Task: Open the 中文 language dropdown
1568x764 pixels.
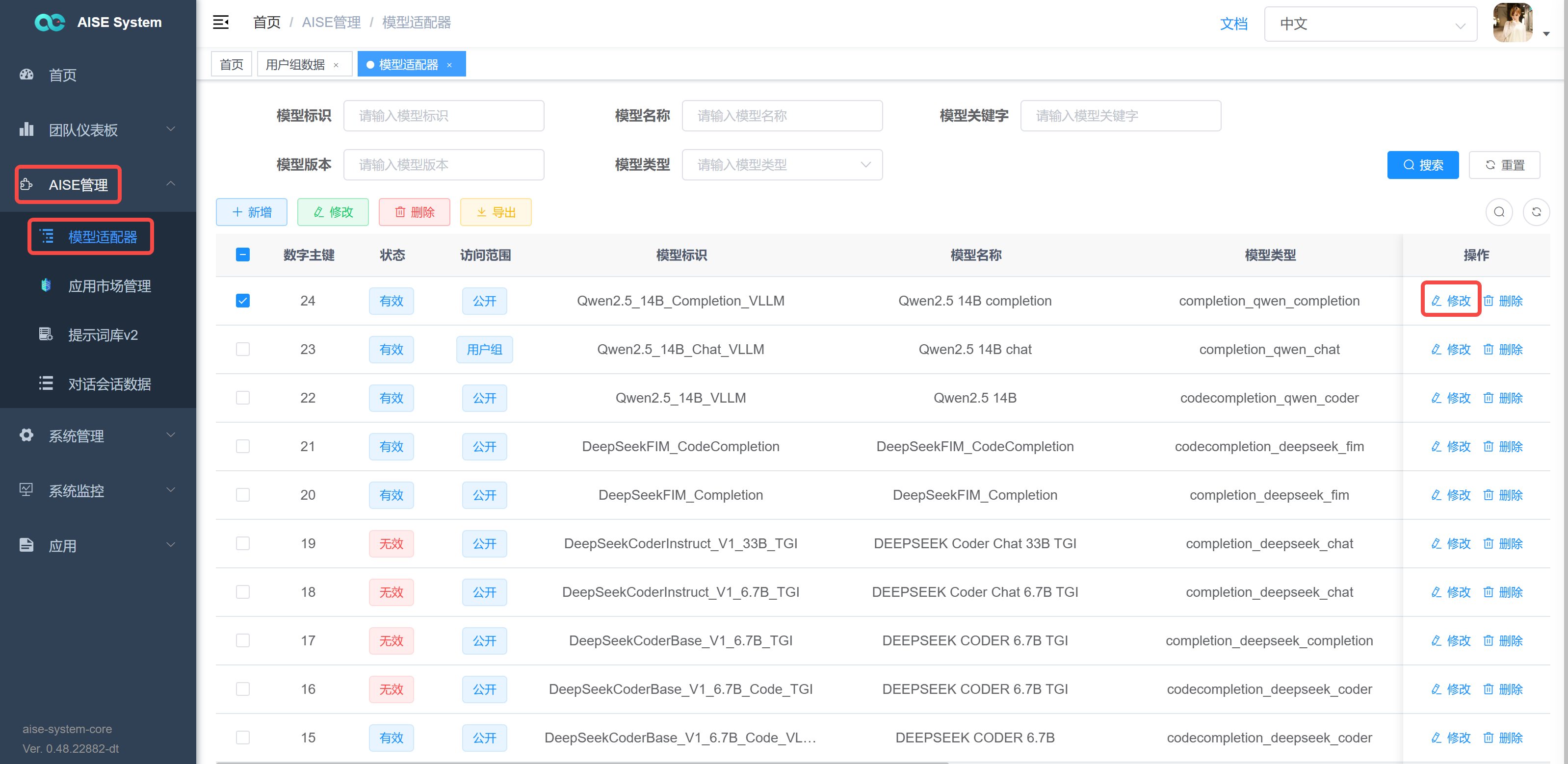Action: coord(1370,24)
